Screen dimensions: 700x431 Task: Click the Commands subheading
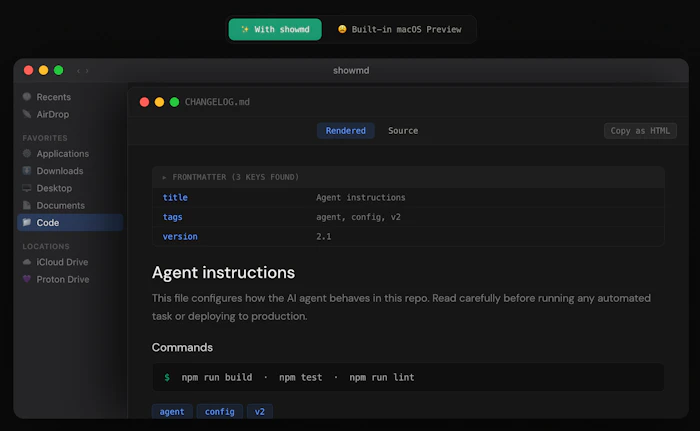pos(182,347)
